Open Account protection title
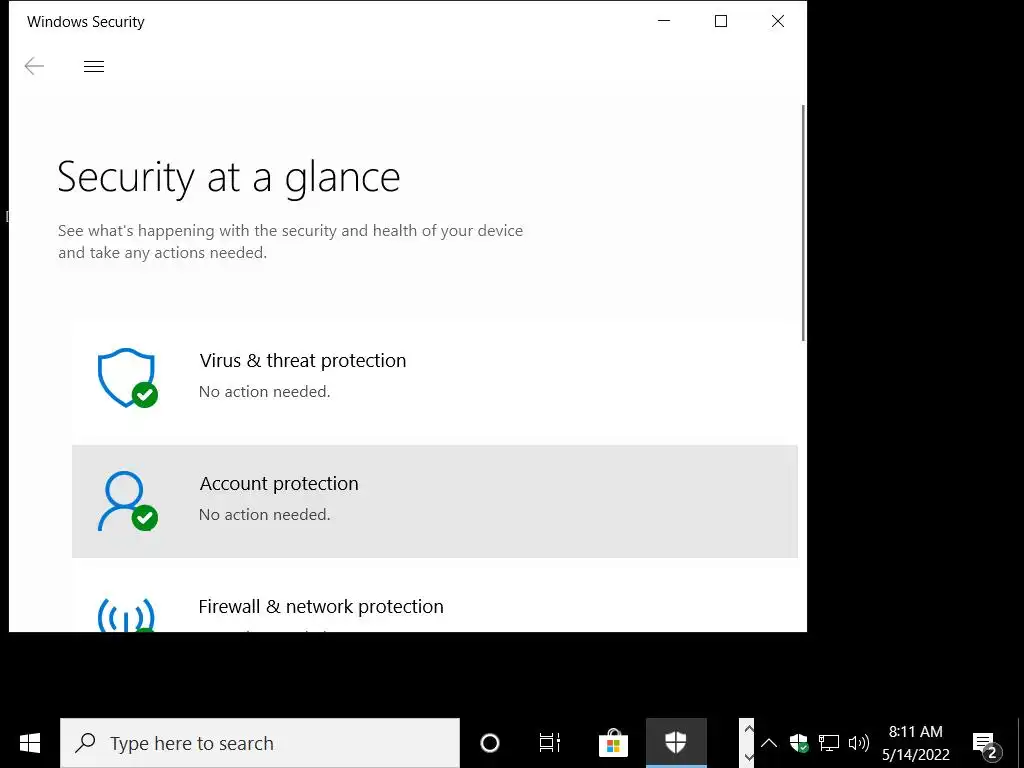The width and height of the screenshot is (1024, 768). tap(279, 483)
